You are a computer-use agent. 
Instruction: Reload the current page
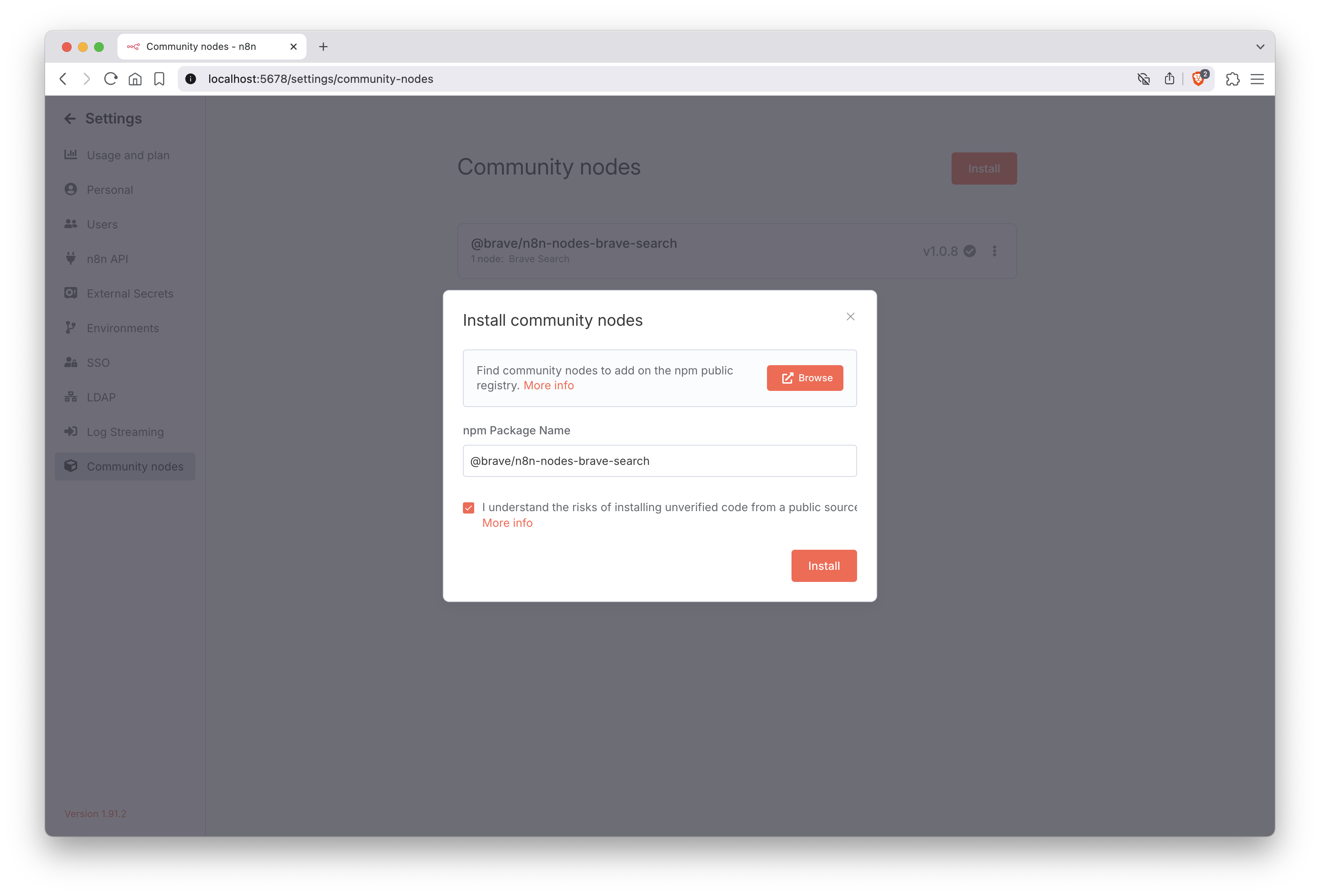click(x=111, y=79)
